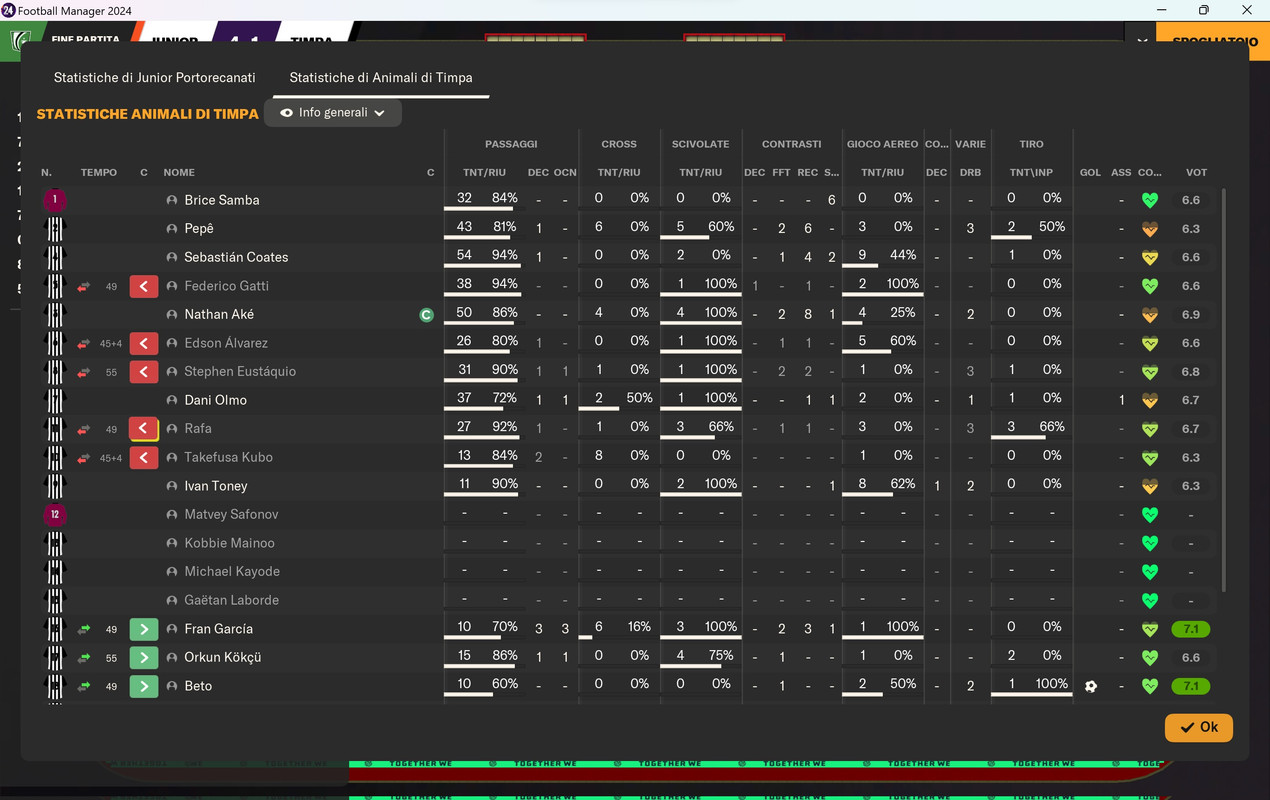Click Brice Samba's shirt number 1 icon
The width and height of the screenshot is (1270, 800).
point(55,200)
